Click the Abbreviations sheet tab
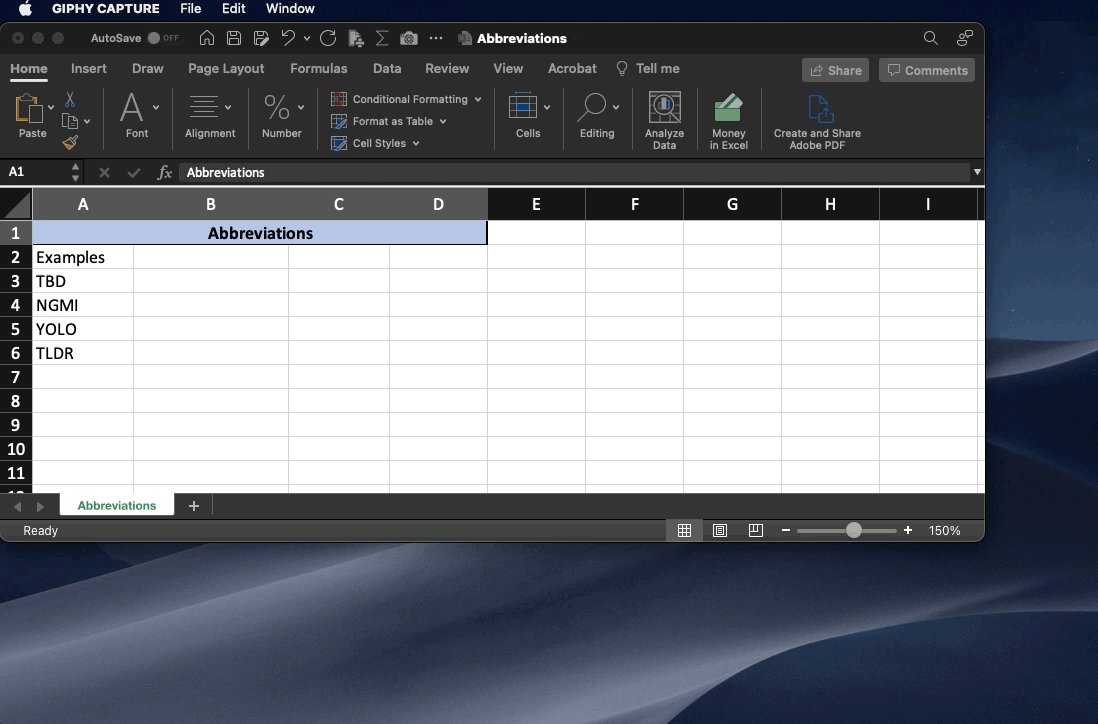The height and width of the screenshot is (724, 1098). [x=117, y=506]
